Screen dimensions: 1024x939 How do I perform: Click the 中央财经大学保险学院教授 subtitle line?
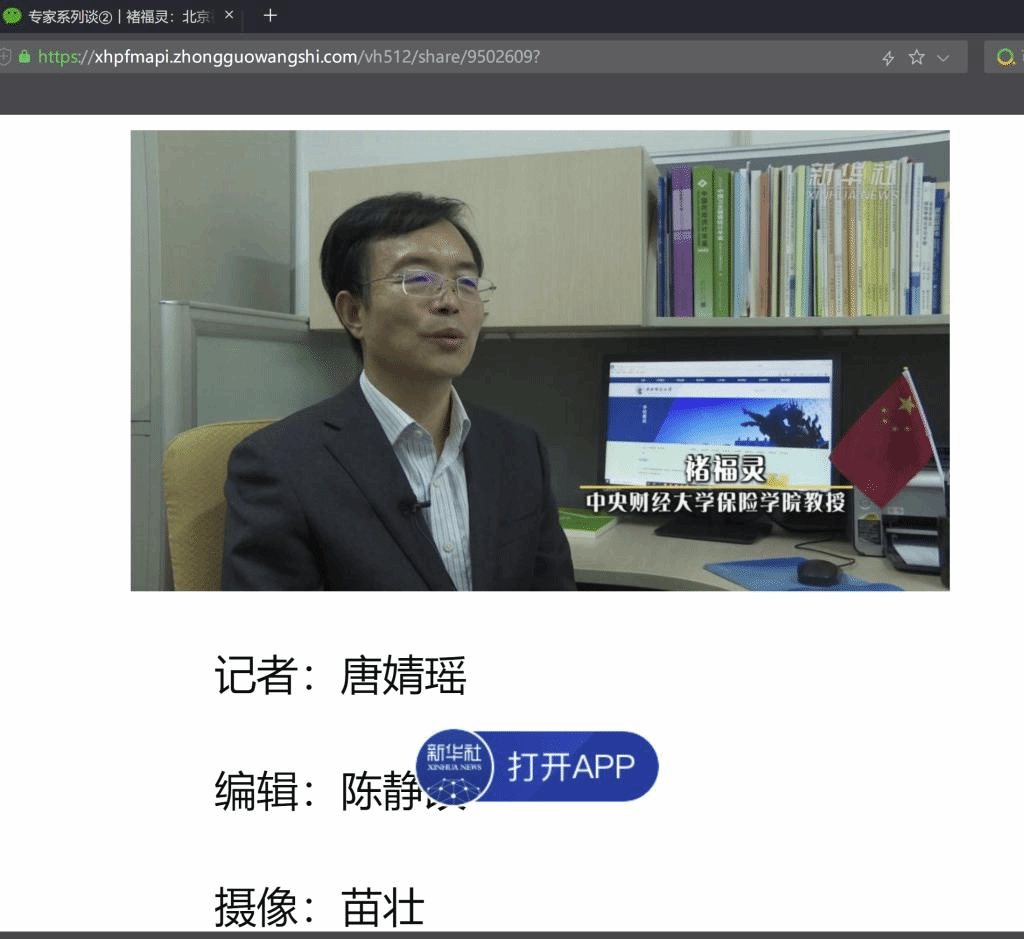716,502
